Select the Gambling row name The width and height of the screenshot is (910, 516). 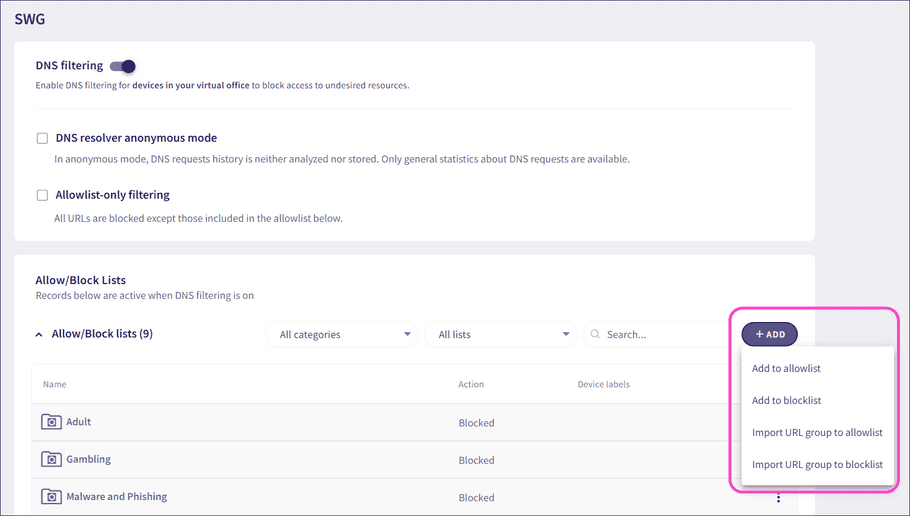[88, 459]
